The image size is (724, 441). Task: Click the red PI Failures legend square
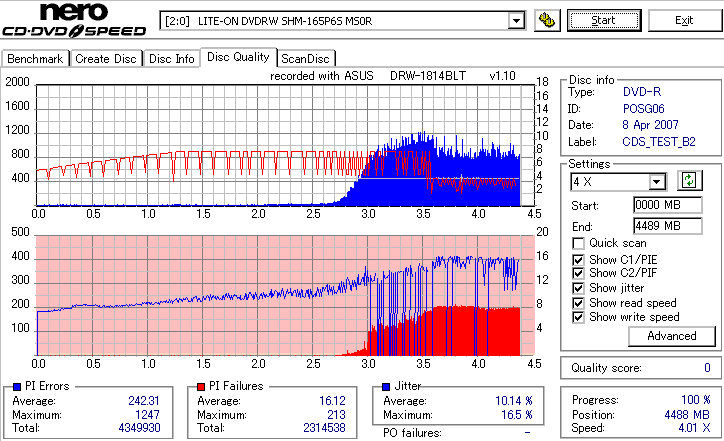click(x=201, y=387)
